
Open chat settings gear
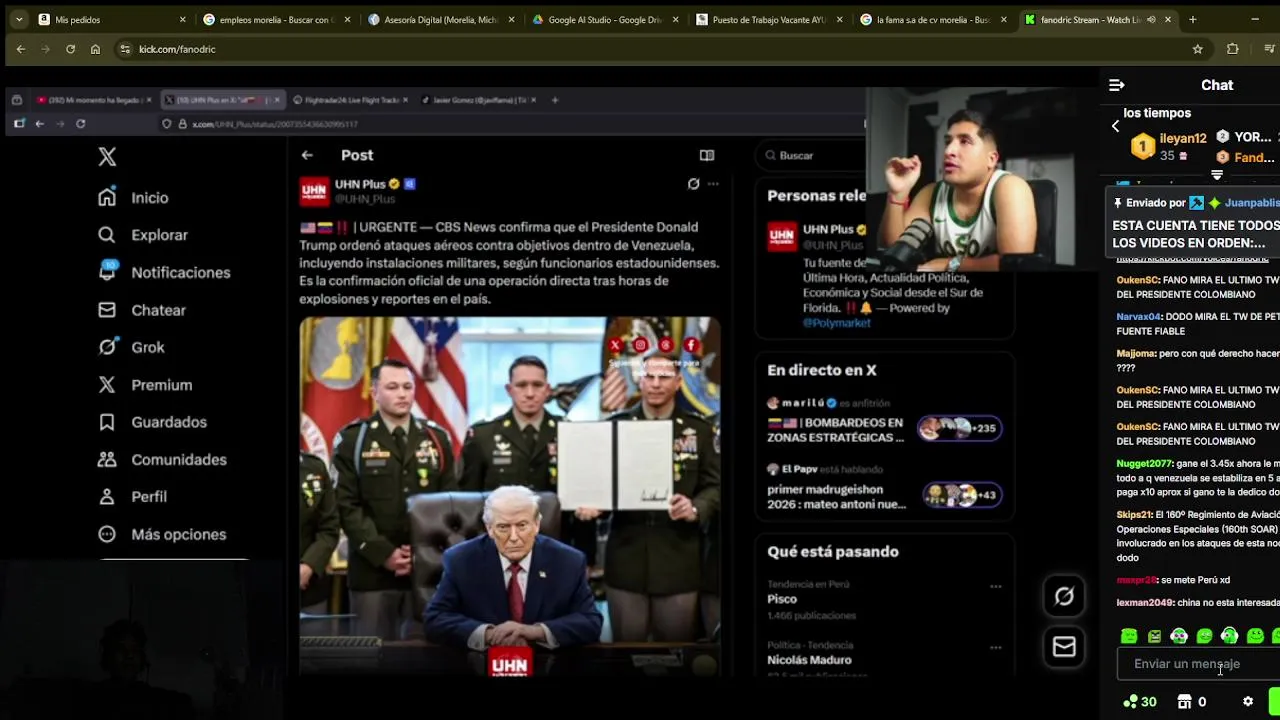tap(1248, 702)
